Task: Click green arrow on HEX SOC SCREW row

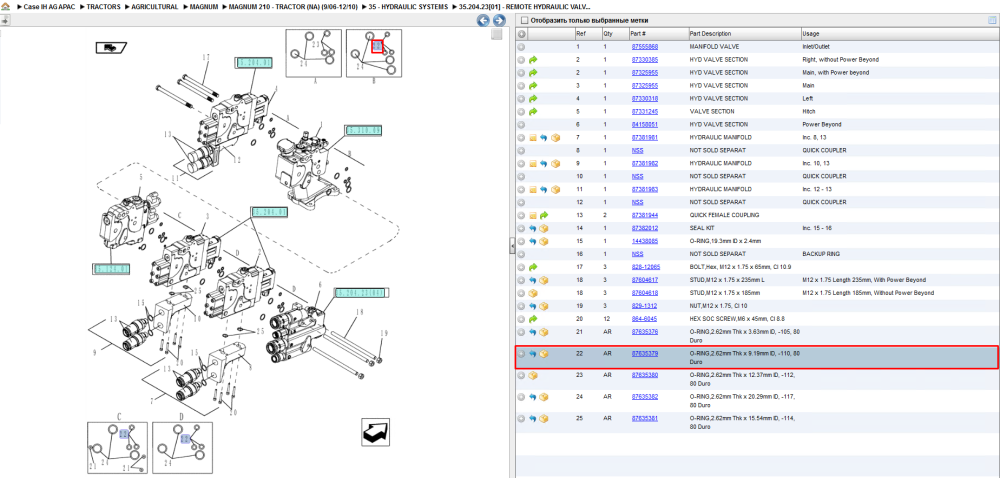Action: point(533,319)
